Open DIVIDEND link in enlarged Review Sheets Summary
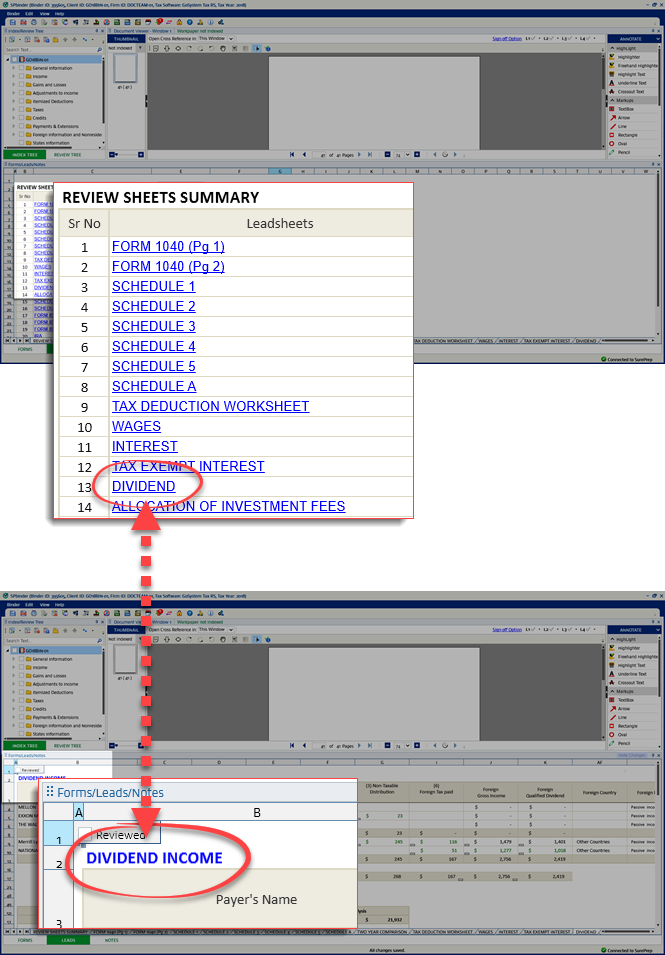This screenshot has width=665, height=955. pyautogui.click(x=143, y=487)
